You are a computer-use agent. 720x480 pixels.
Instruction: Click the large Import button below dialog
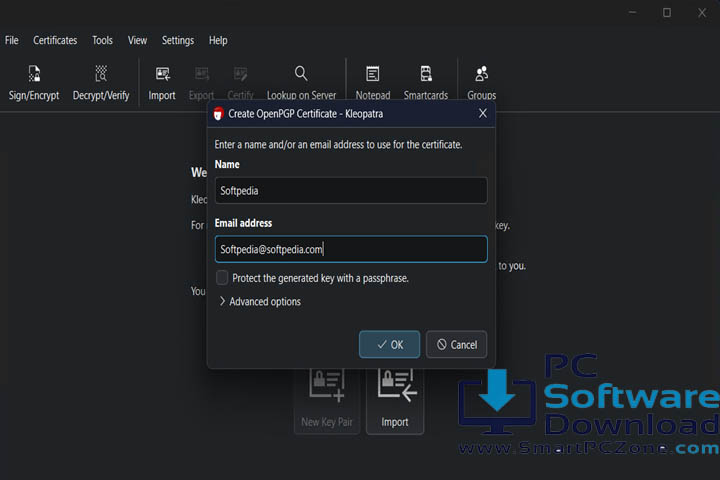click(395, 400)
